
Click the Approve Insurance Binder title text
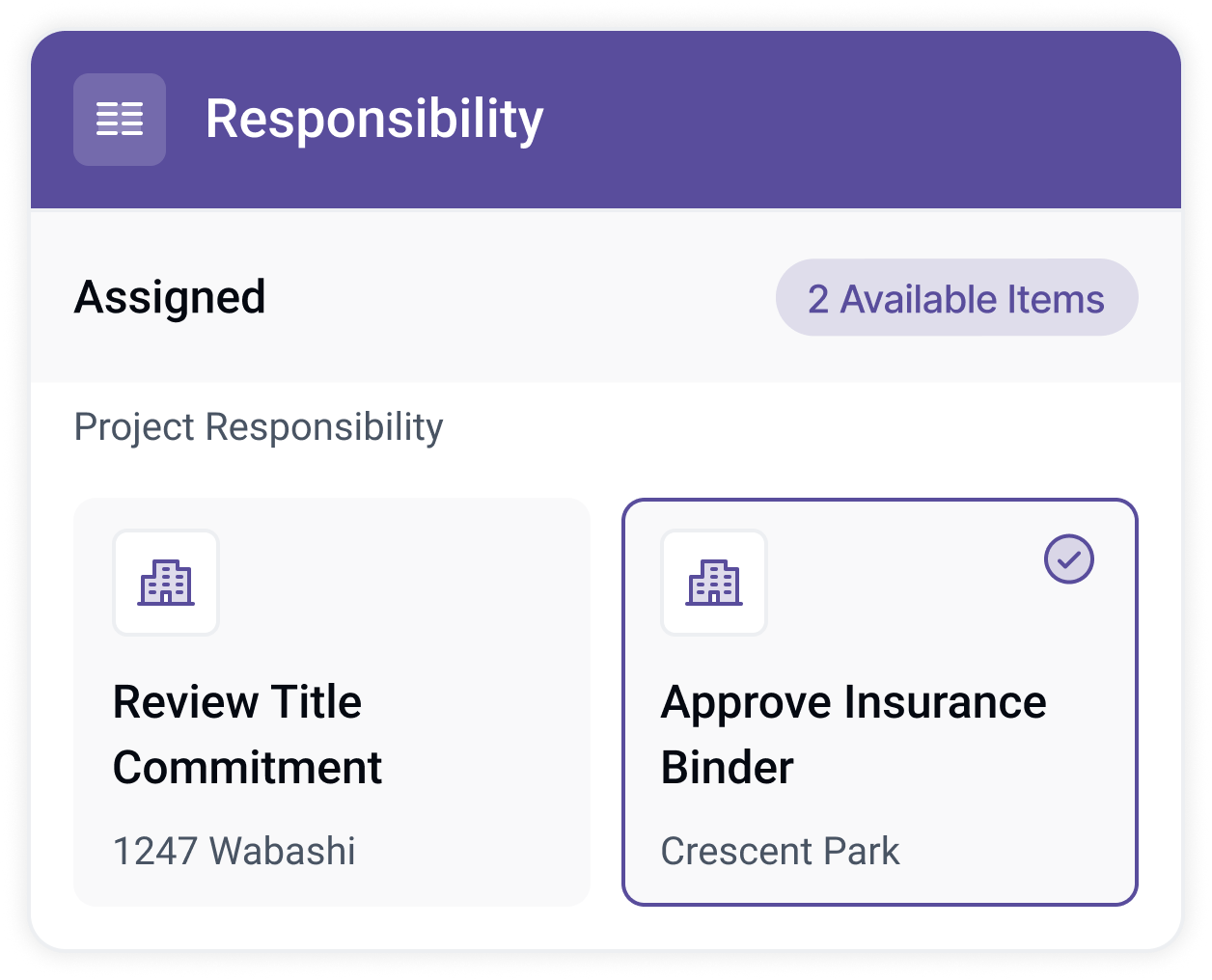pyautogui.click(x=853, y=734)
